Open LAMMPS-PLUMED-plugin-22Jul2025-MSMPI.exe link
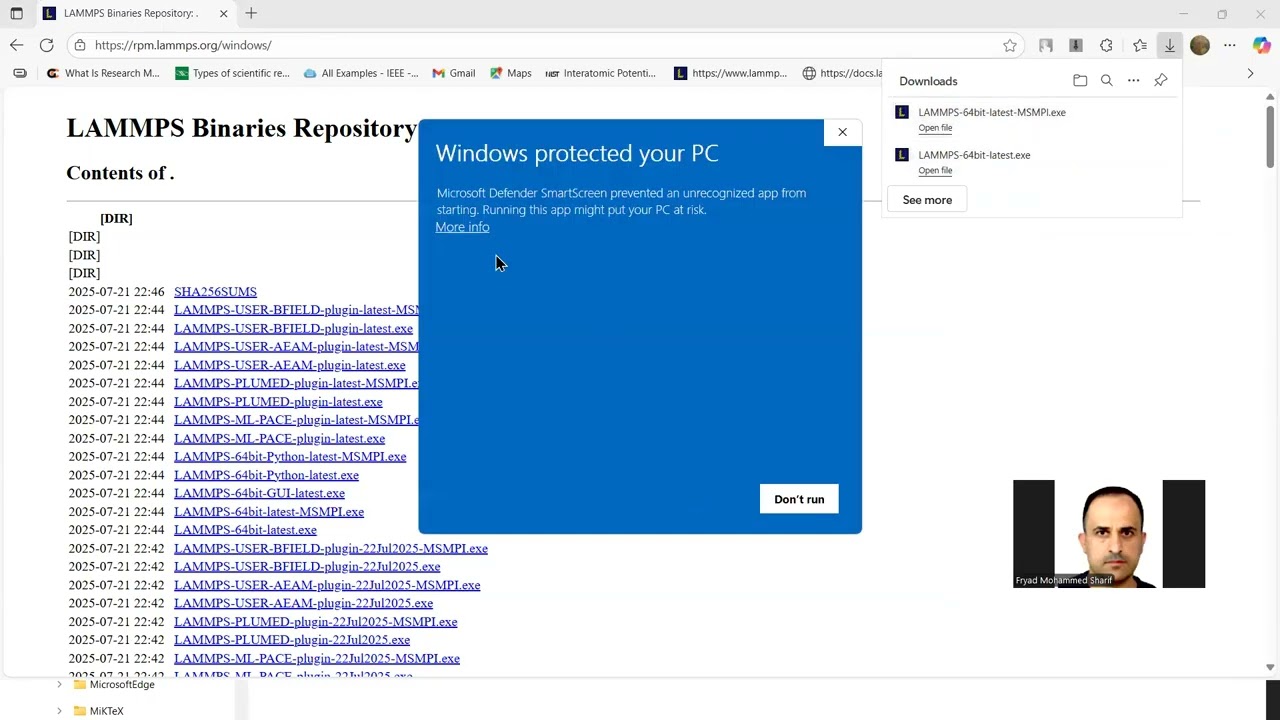This screenshot has width=1280, height=720. [x=315, y=622]
